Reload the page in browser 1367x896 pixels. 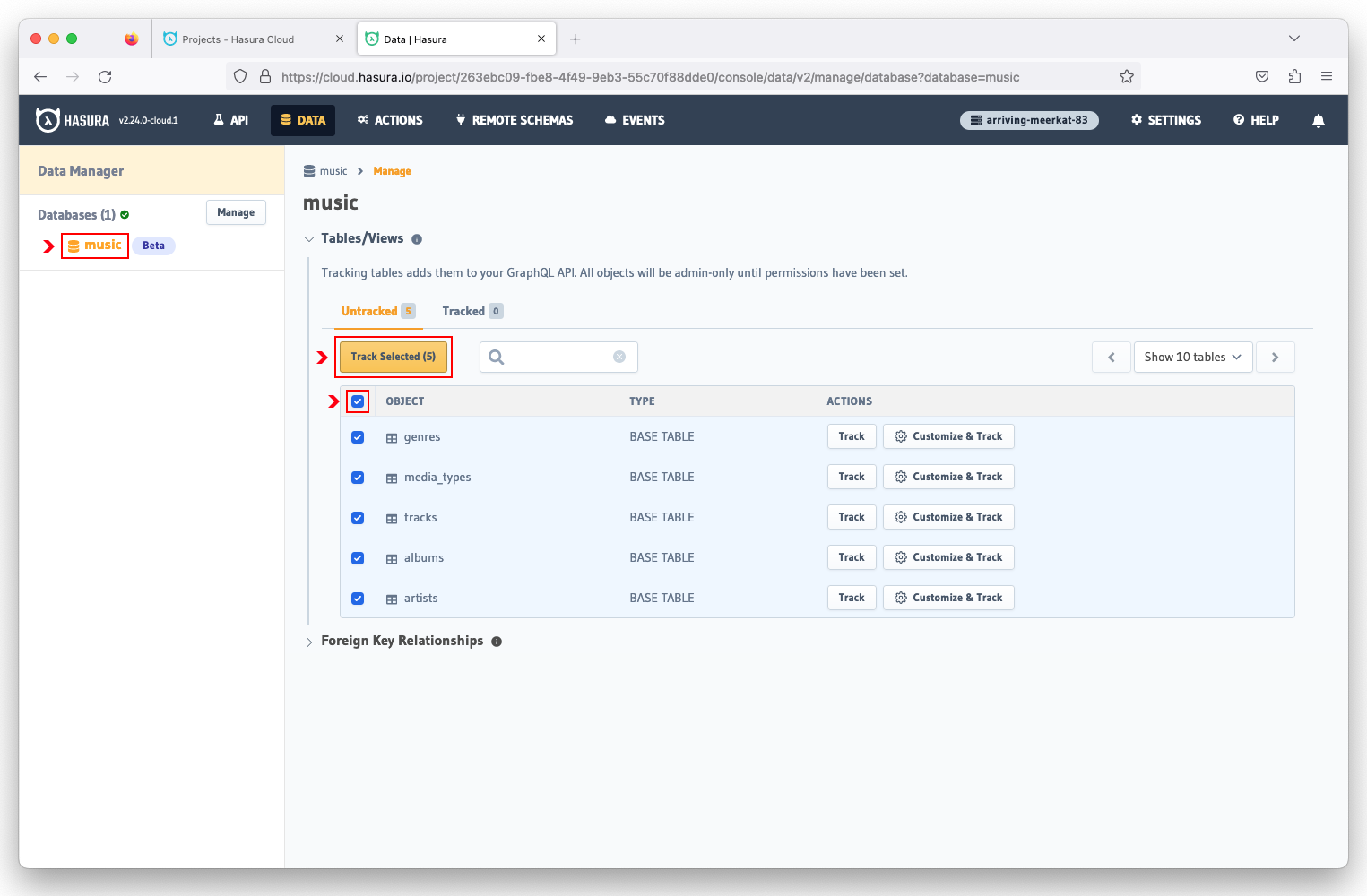(x=105, y=77)
